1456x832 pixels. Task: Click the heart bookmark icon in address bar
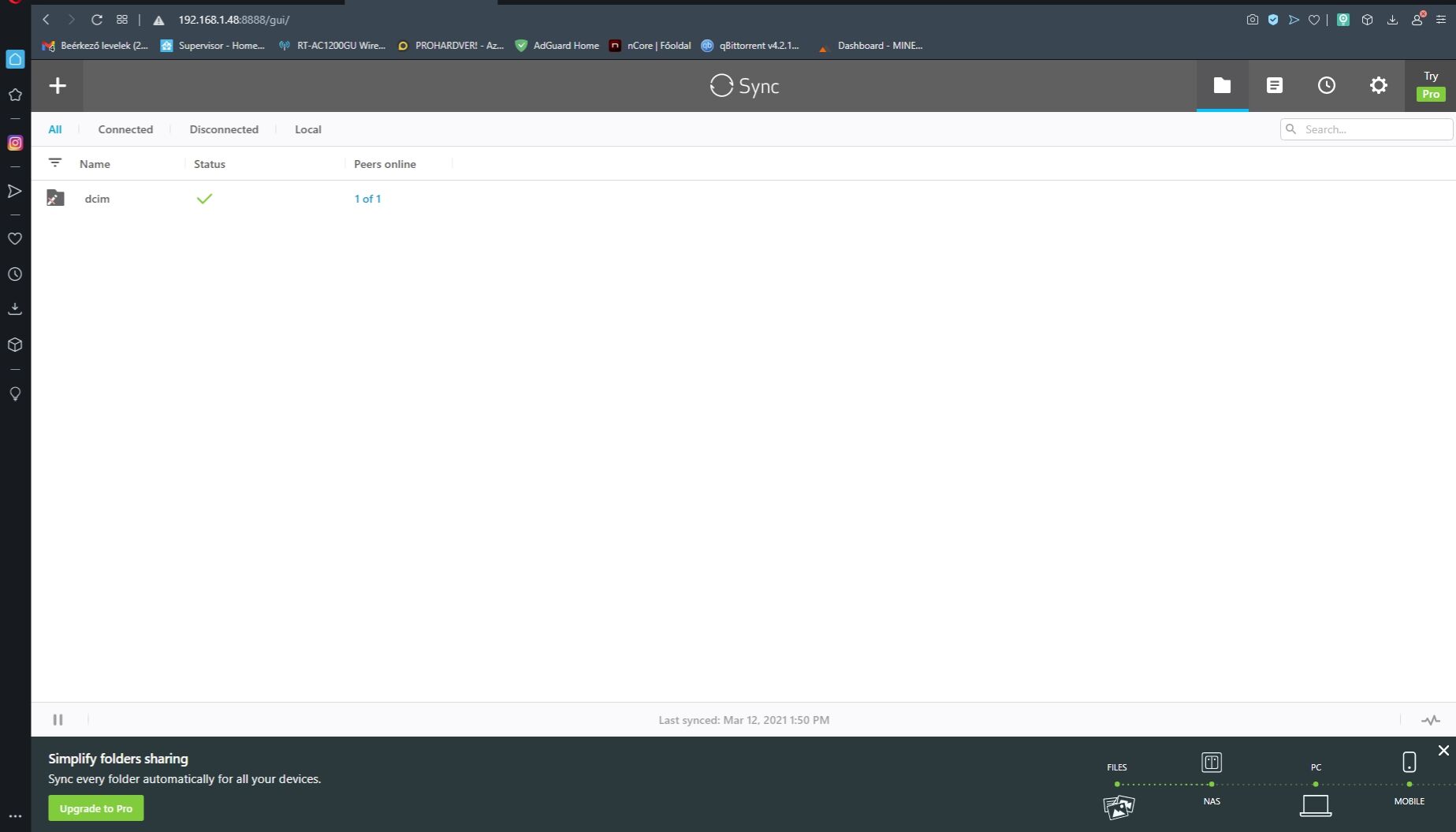point(1314,20)
